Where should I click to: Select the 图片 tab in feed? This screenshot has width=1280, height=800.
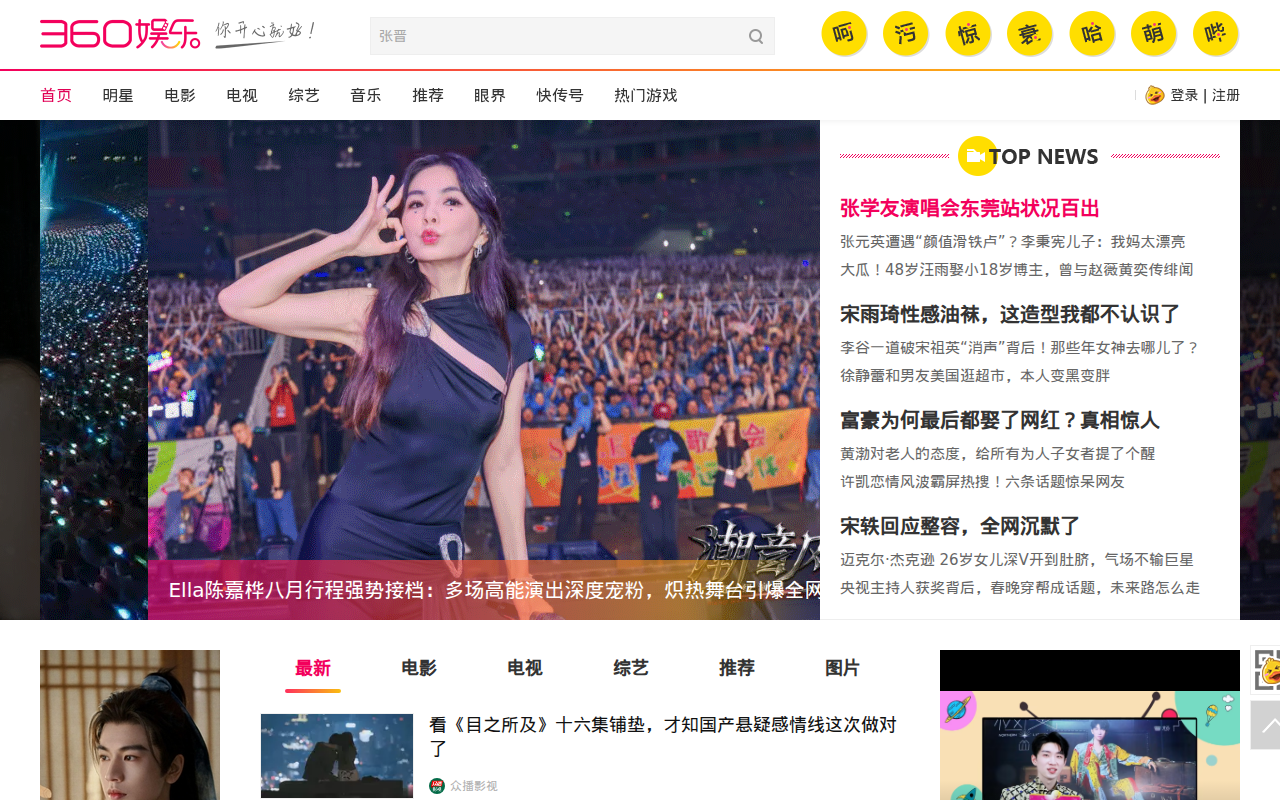(843, 668)
